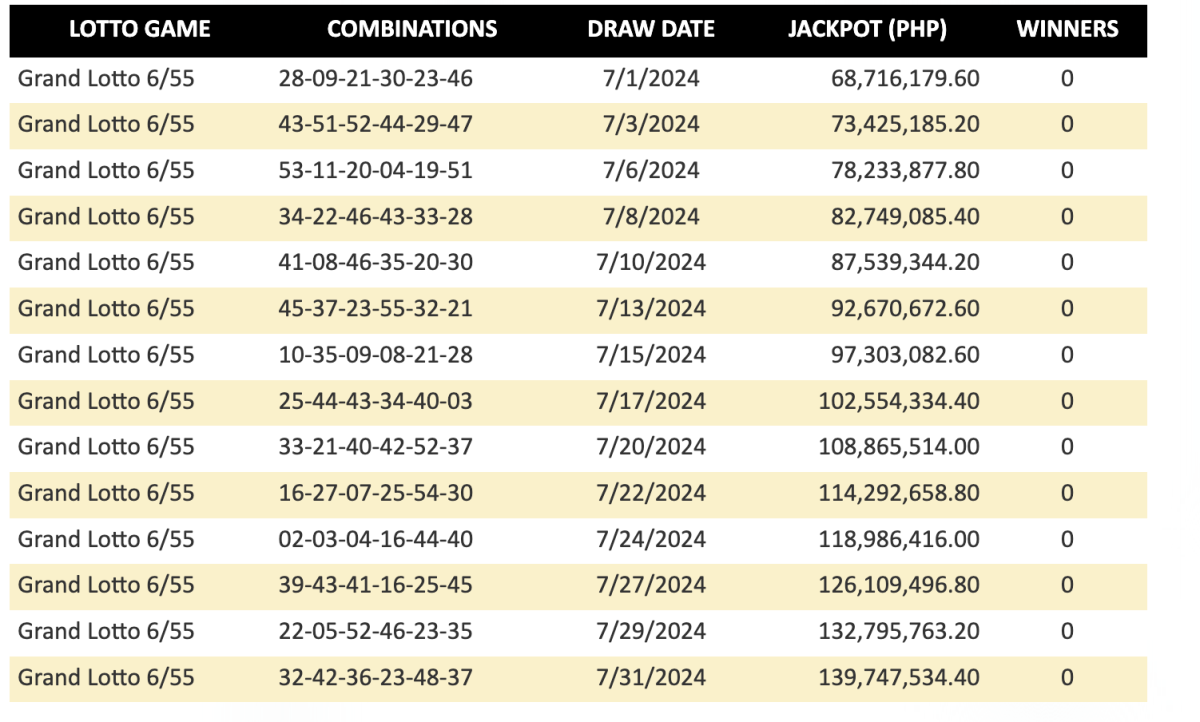
Task: Click the DRAW DATE column header
Action: click(x=651, y=29)
